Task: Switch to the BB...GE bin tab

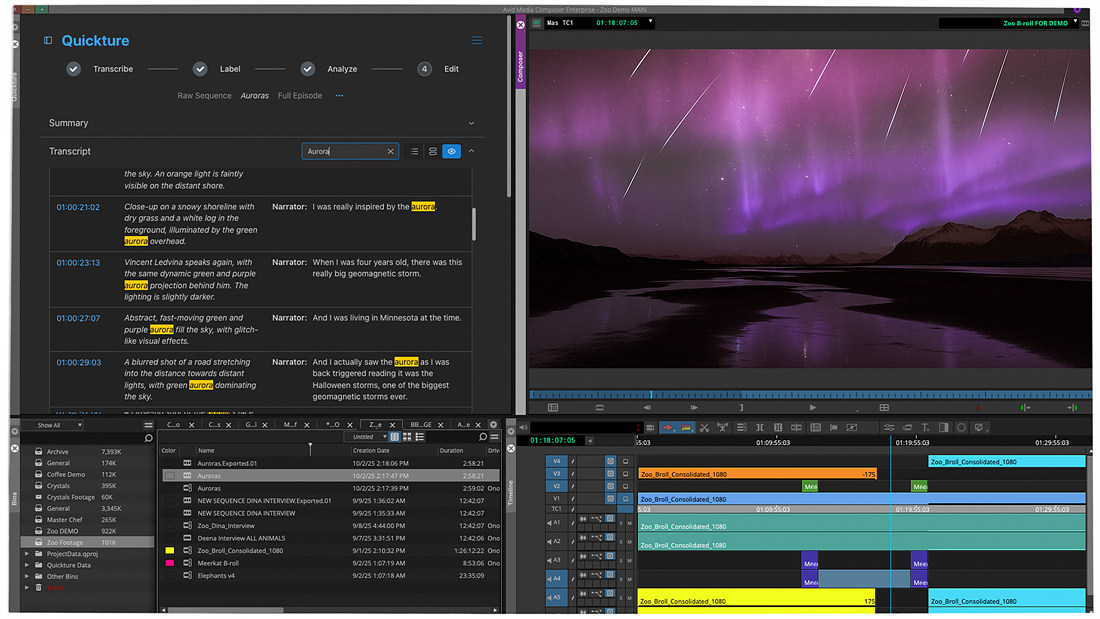Action: tap(421, 425)
